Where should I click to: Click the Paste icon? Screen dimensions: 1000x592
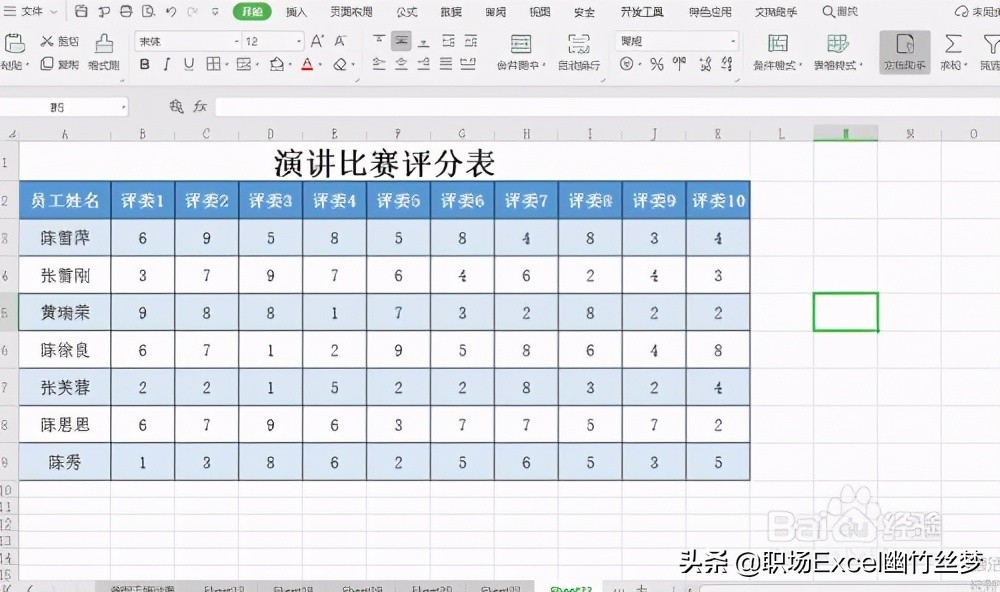(15, 45)
